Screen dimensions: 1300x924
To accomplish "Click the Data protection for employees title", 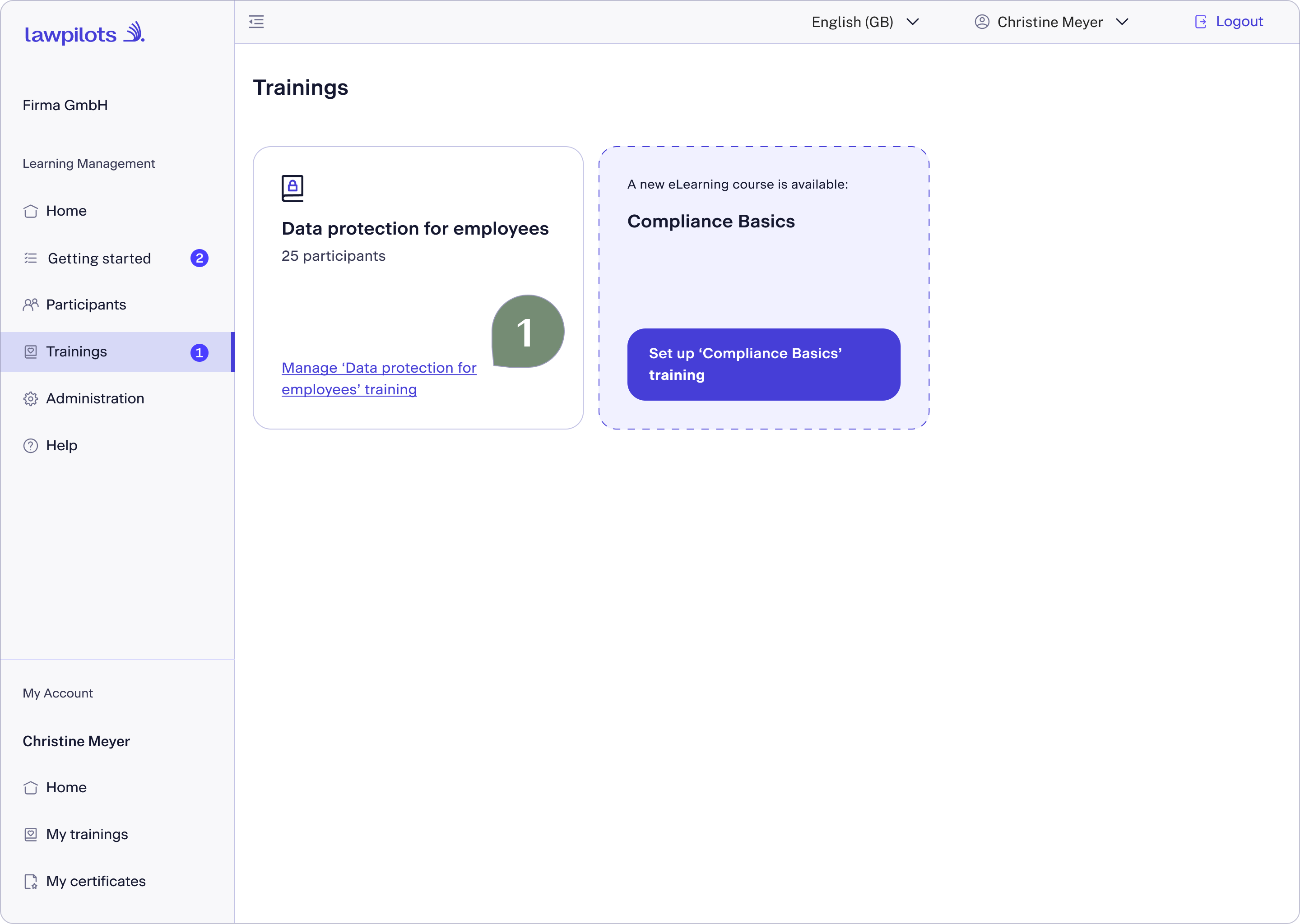I will (x=415, y=229).
